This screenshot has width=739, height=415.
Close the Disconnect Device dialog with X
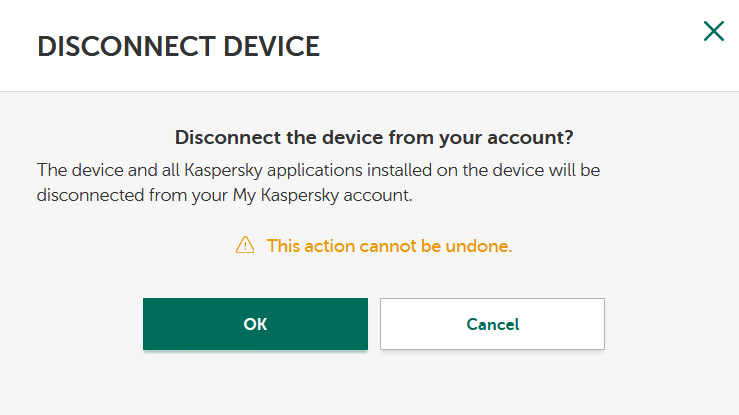point(714,31)
